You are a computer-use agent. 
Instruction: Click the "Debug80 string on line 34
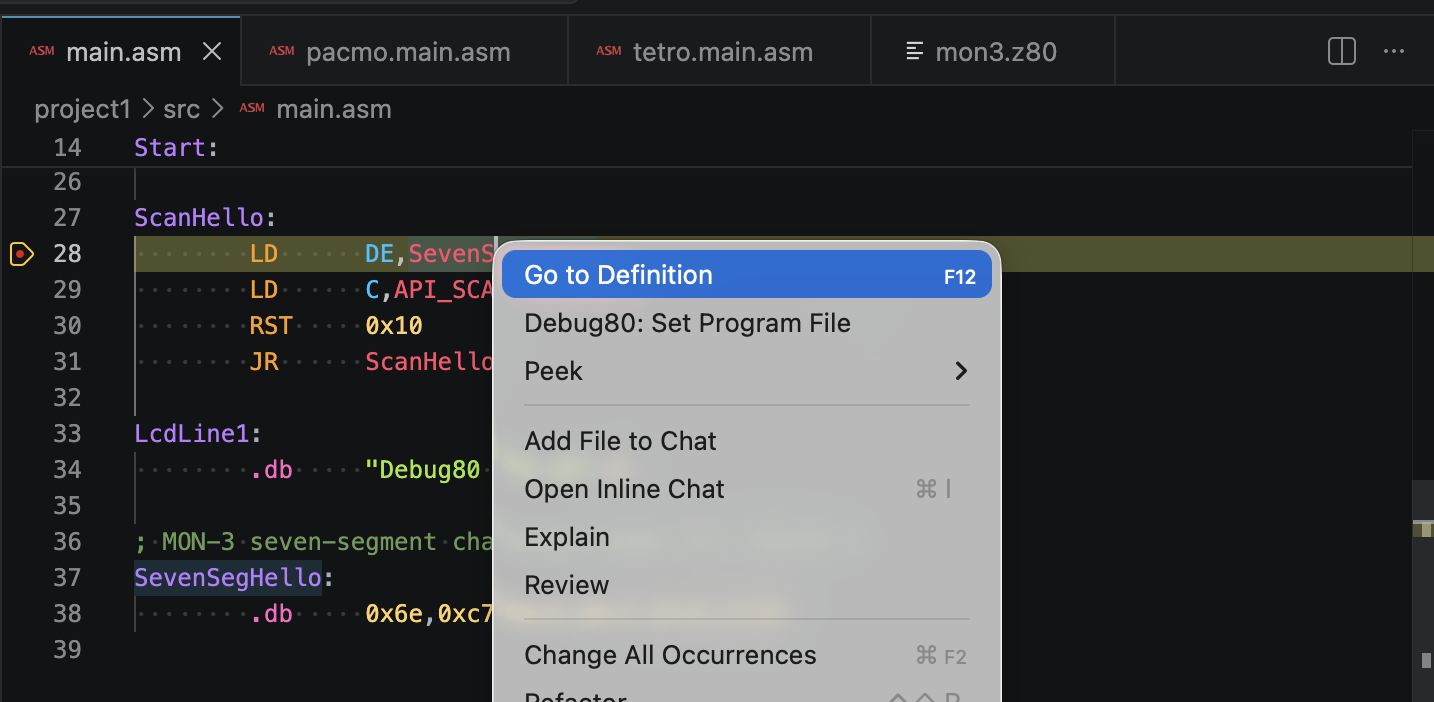(422, 470)
